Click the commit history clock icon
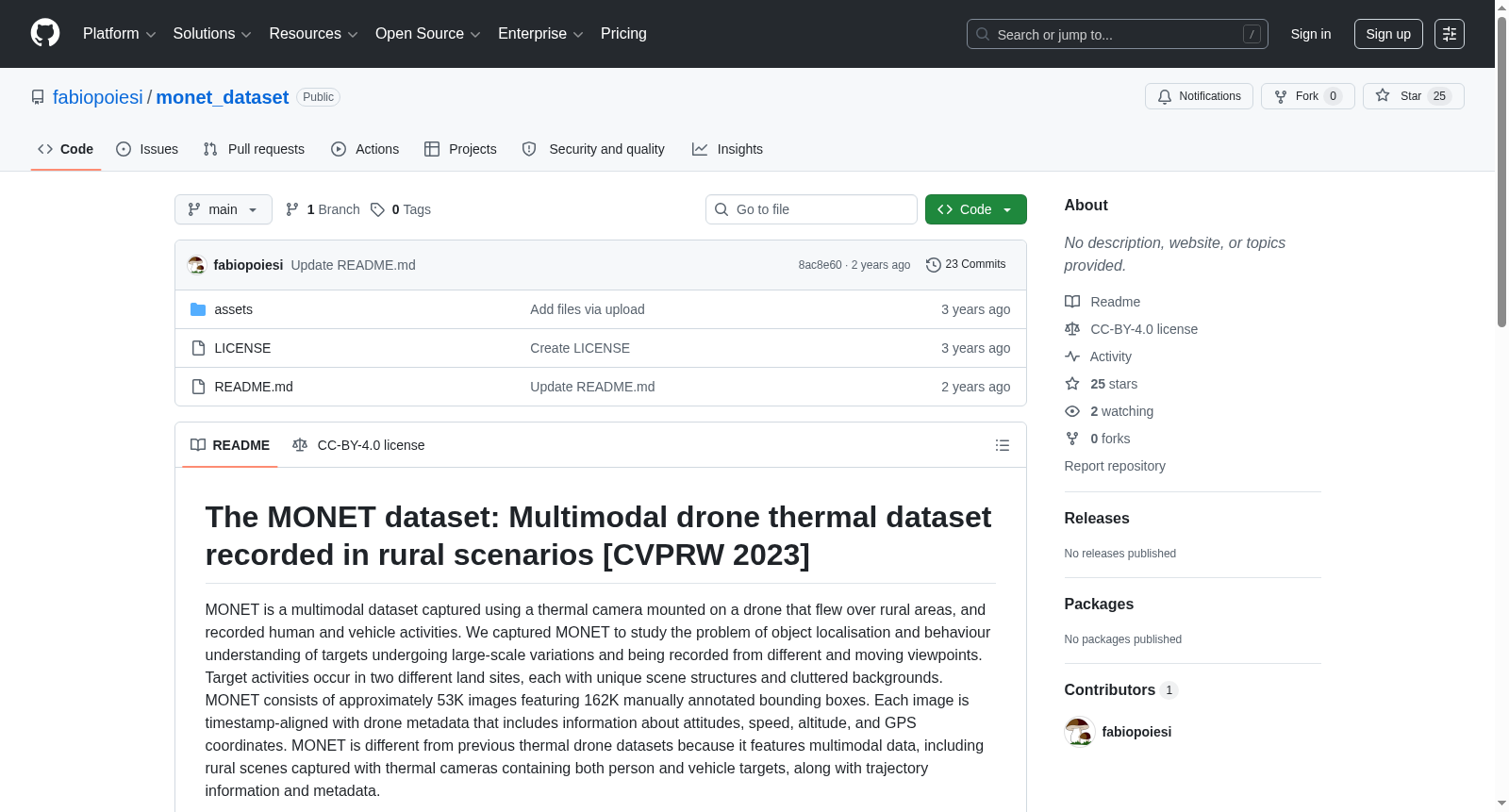Screen dimensions: 1509x812 coord(934,265)
